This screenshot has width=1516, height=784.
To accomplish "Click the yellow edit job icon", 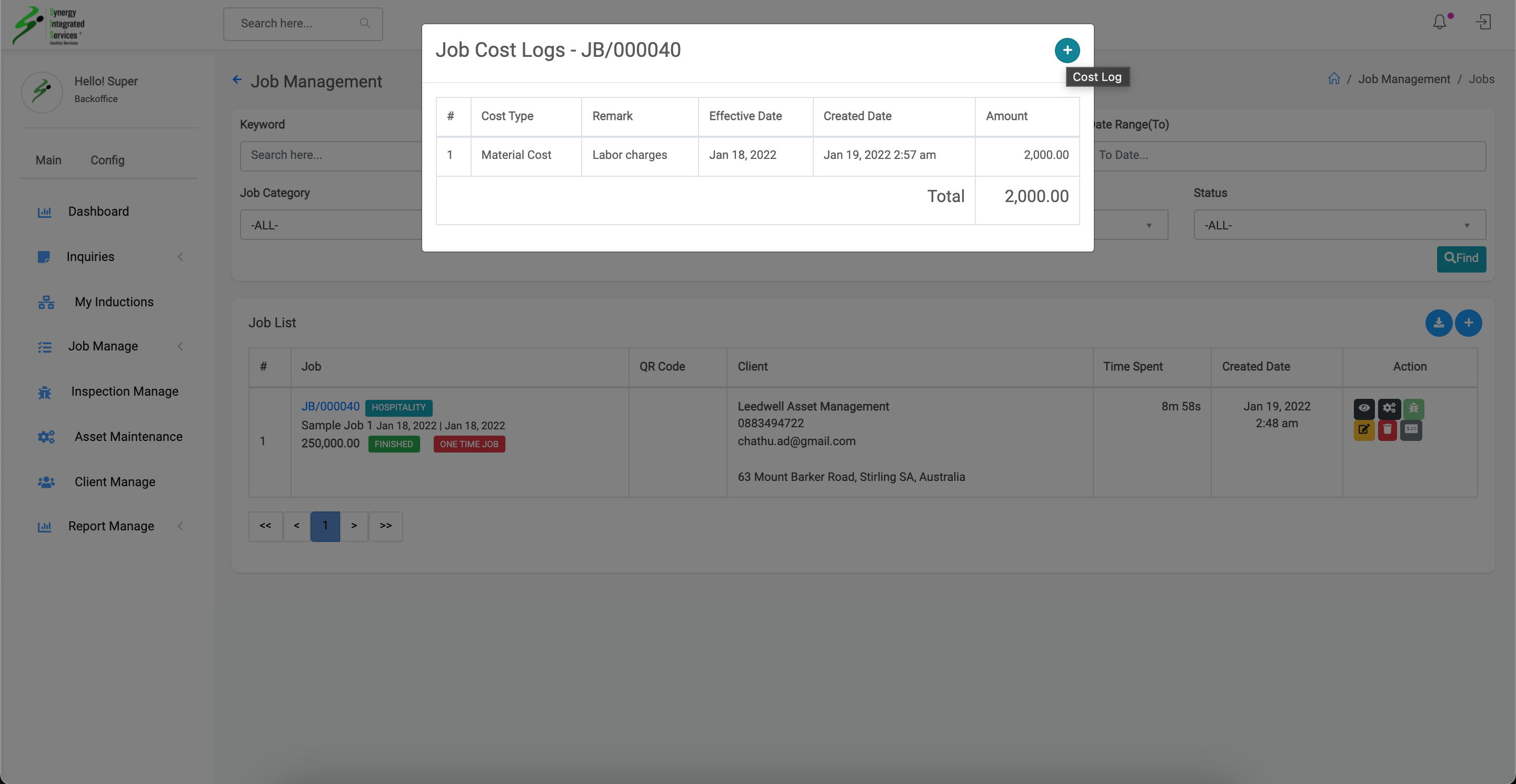I will click(1363, 429).
